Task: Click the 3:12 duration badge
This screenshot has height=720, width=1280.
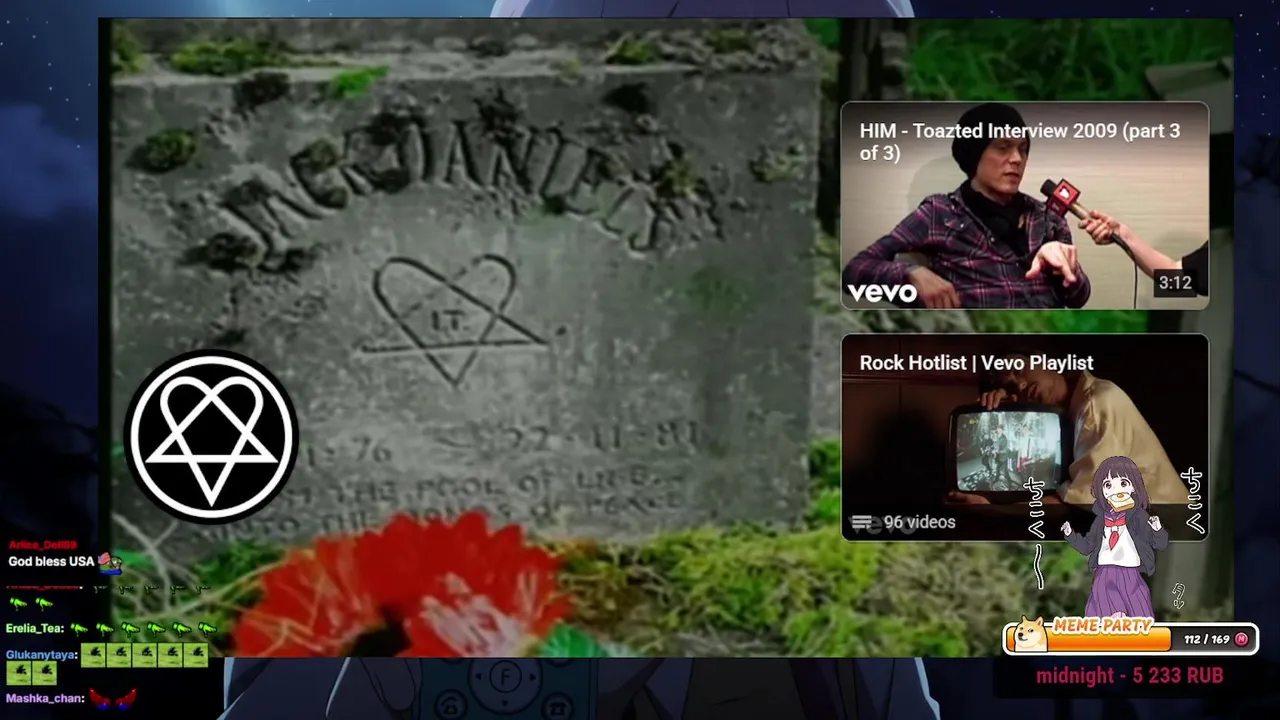Action: click(1175, 283)
